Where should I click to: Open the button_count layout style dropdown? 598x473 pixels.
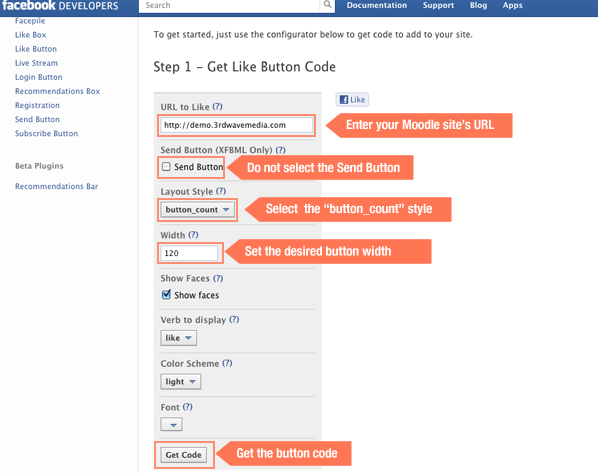[x=197, y=210]
